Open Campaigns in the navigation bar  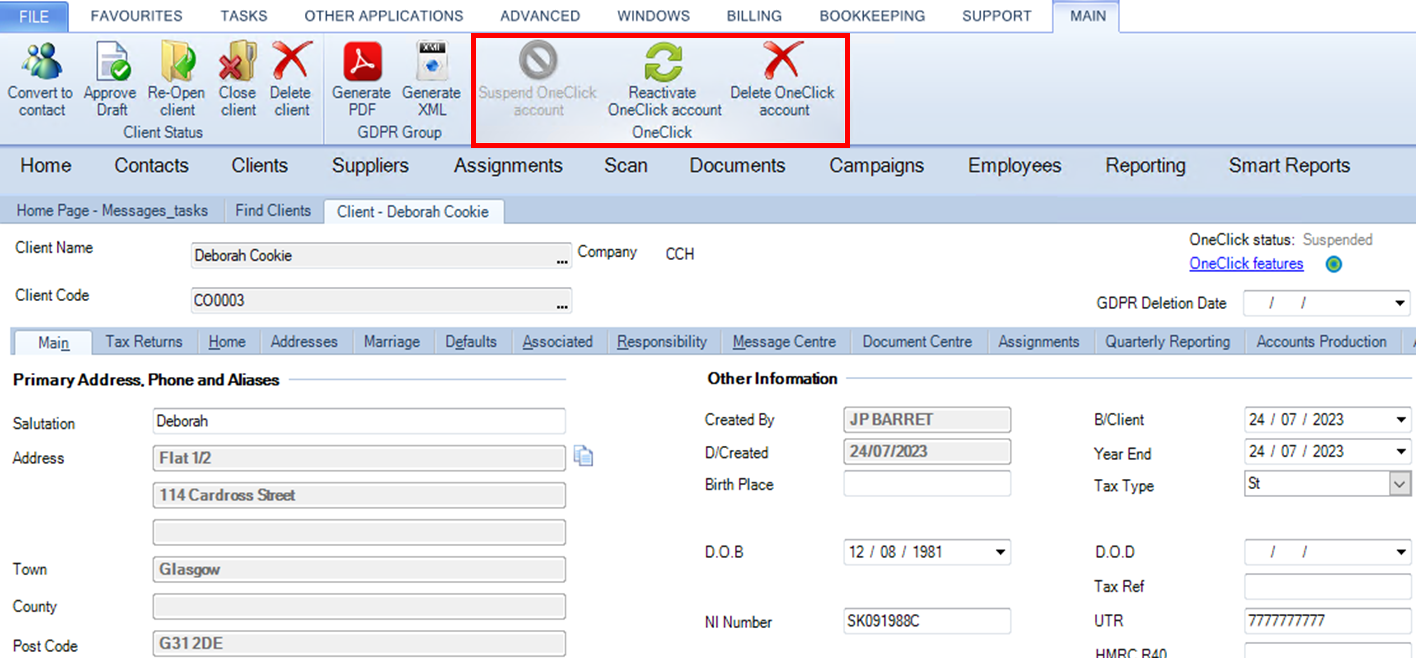pos(876,166)
